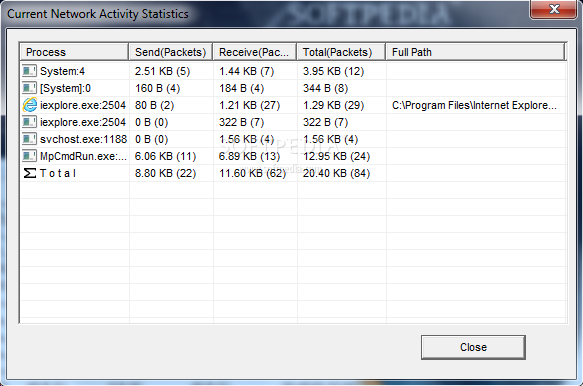Sort by Receive(Pac... column header
583x386 pixels.
(x=255, y=52)
